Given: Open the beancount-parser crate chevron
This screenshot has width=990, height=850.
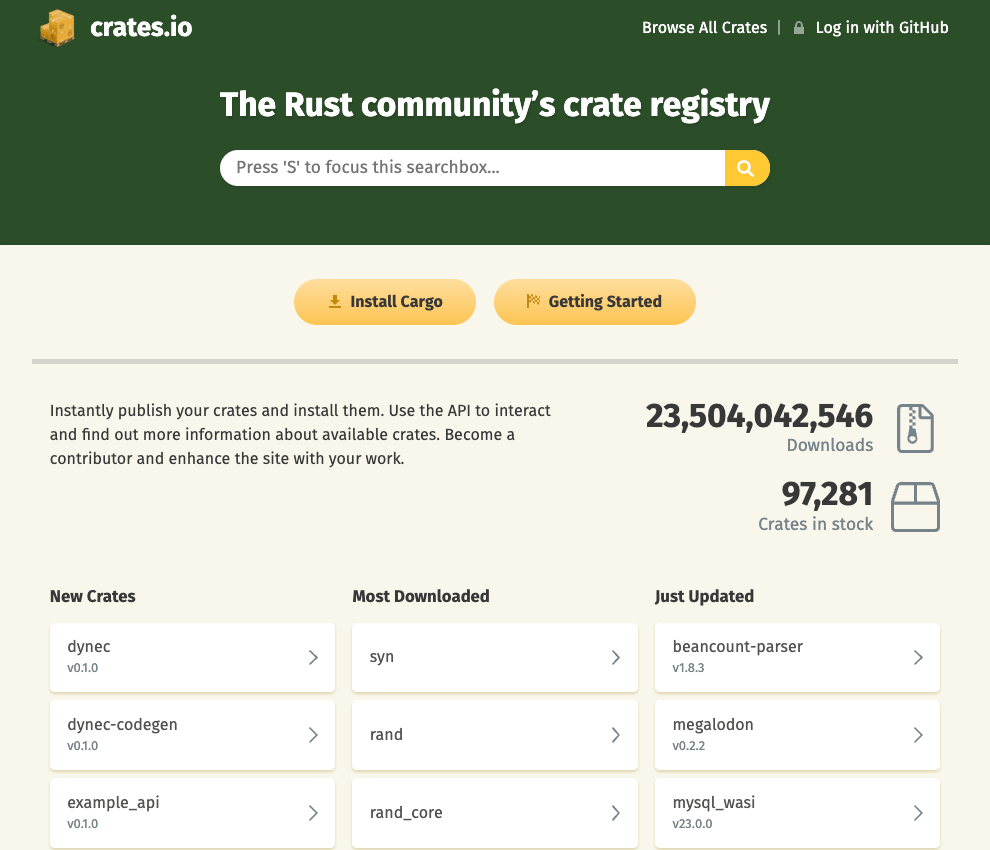Looking at the screenshot, I should pyautogui.click(x=918, y=657).
